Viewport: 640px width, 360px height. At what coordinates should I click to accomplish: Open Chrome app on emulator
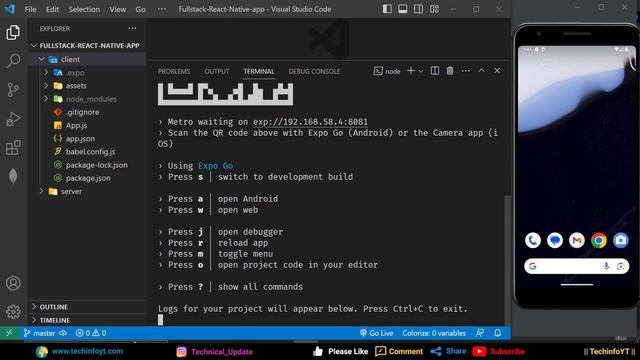(599, 240)
